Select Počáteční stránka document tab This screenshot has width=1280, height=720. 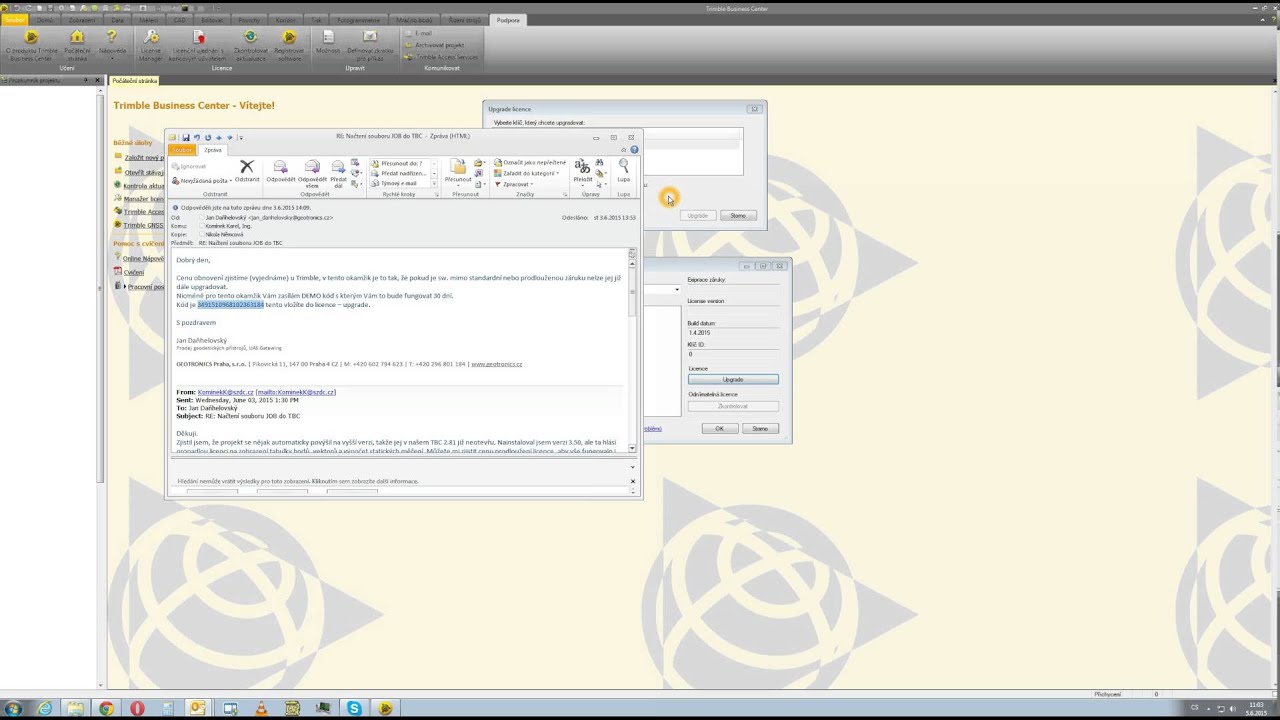135,80
